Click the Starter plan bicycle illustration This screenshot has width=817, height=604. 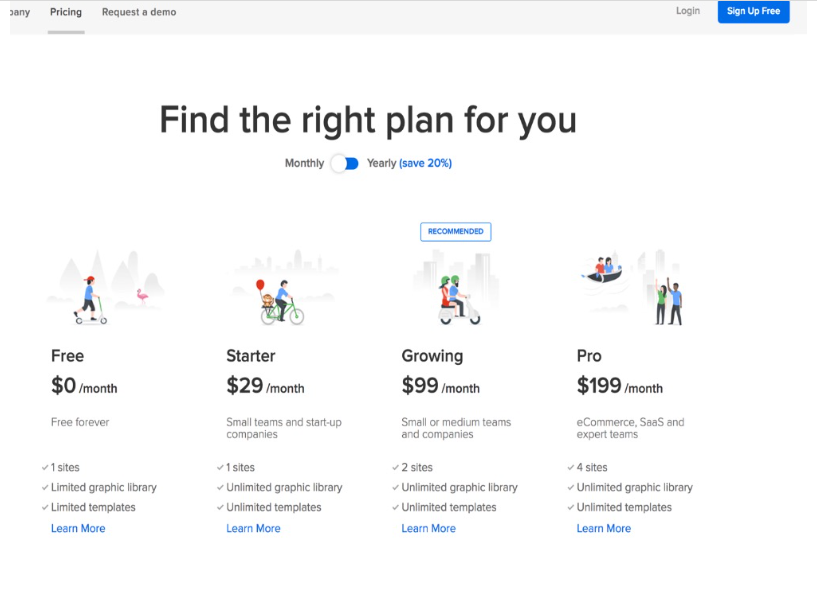(x=282, y=288)
